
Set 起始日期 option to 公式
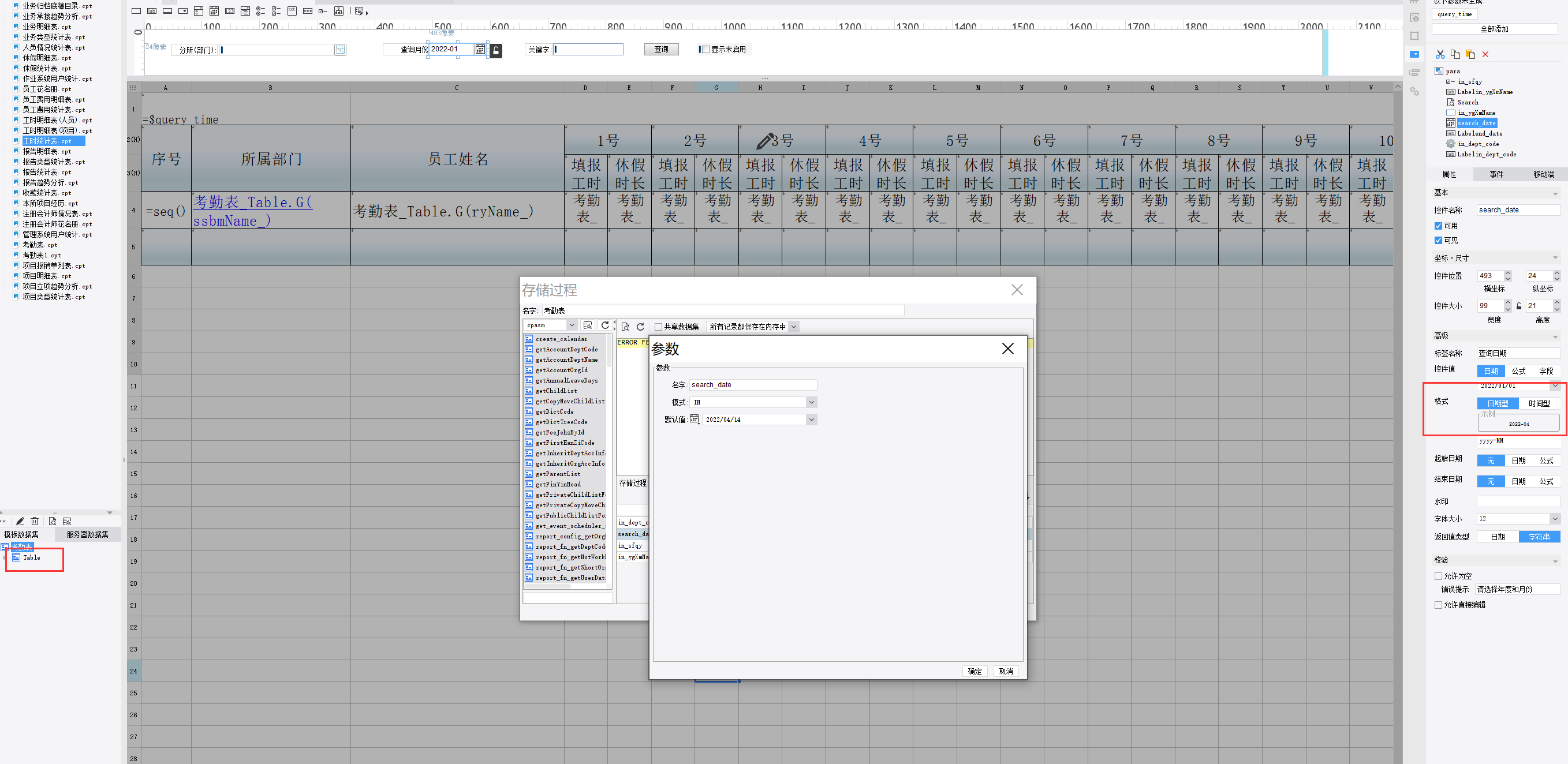tap(1546, 460)
